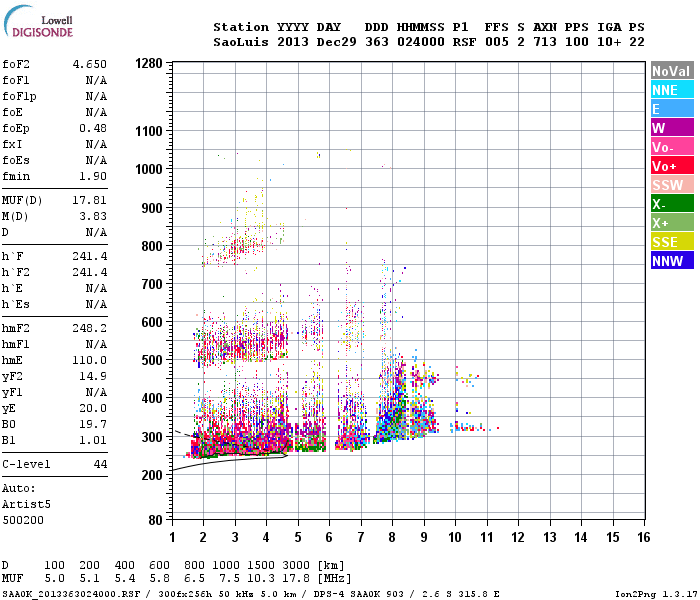Click the 10 MHz x-axis label
The width and height of the screenshot is (700, 600).
point(455,537)
